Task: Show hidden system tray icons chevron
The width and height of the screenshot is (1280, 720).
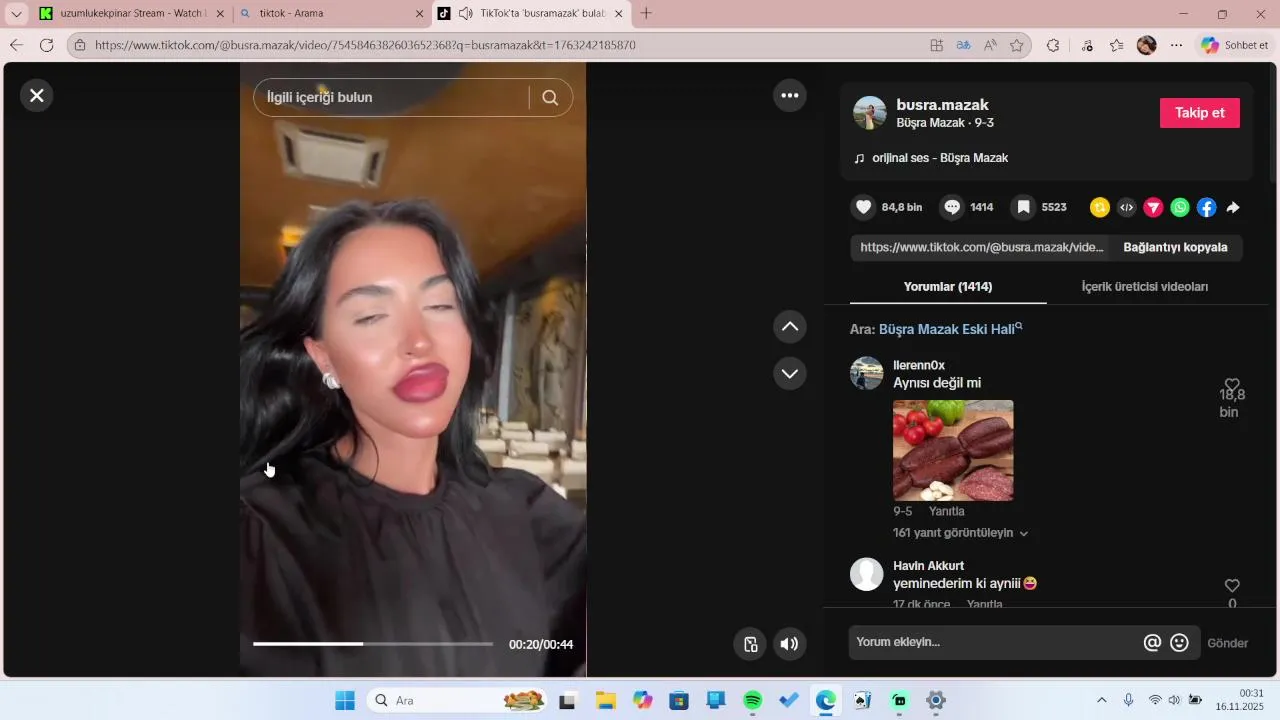Action: tap(1102, 700)
